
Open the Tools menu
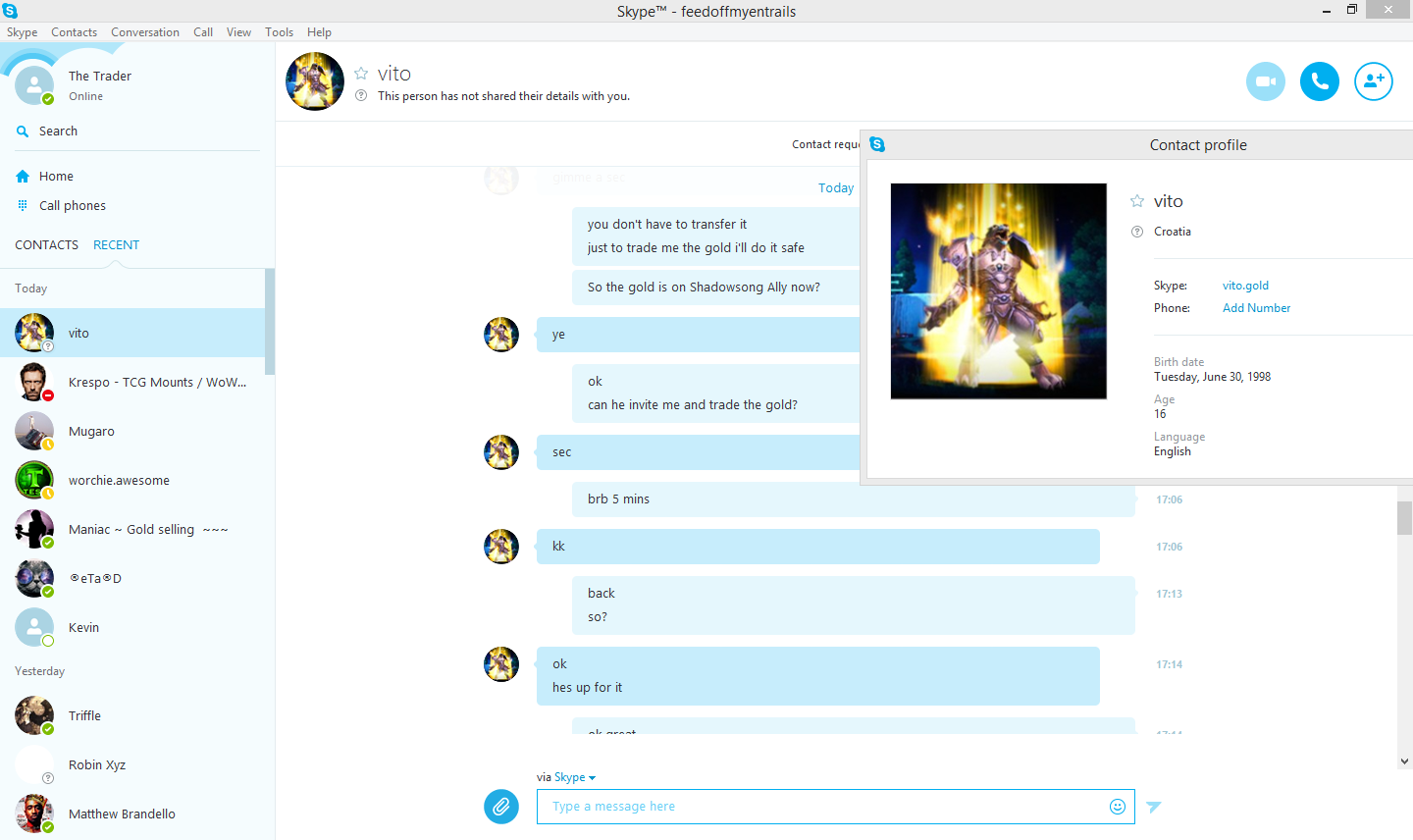pos(279,32)
